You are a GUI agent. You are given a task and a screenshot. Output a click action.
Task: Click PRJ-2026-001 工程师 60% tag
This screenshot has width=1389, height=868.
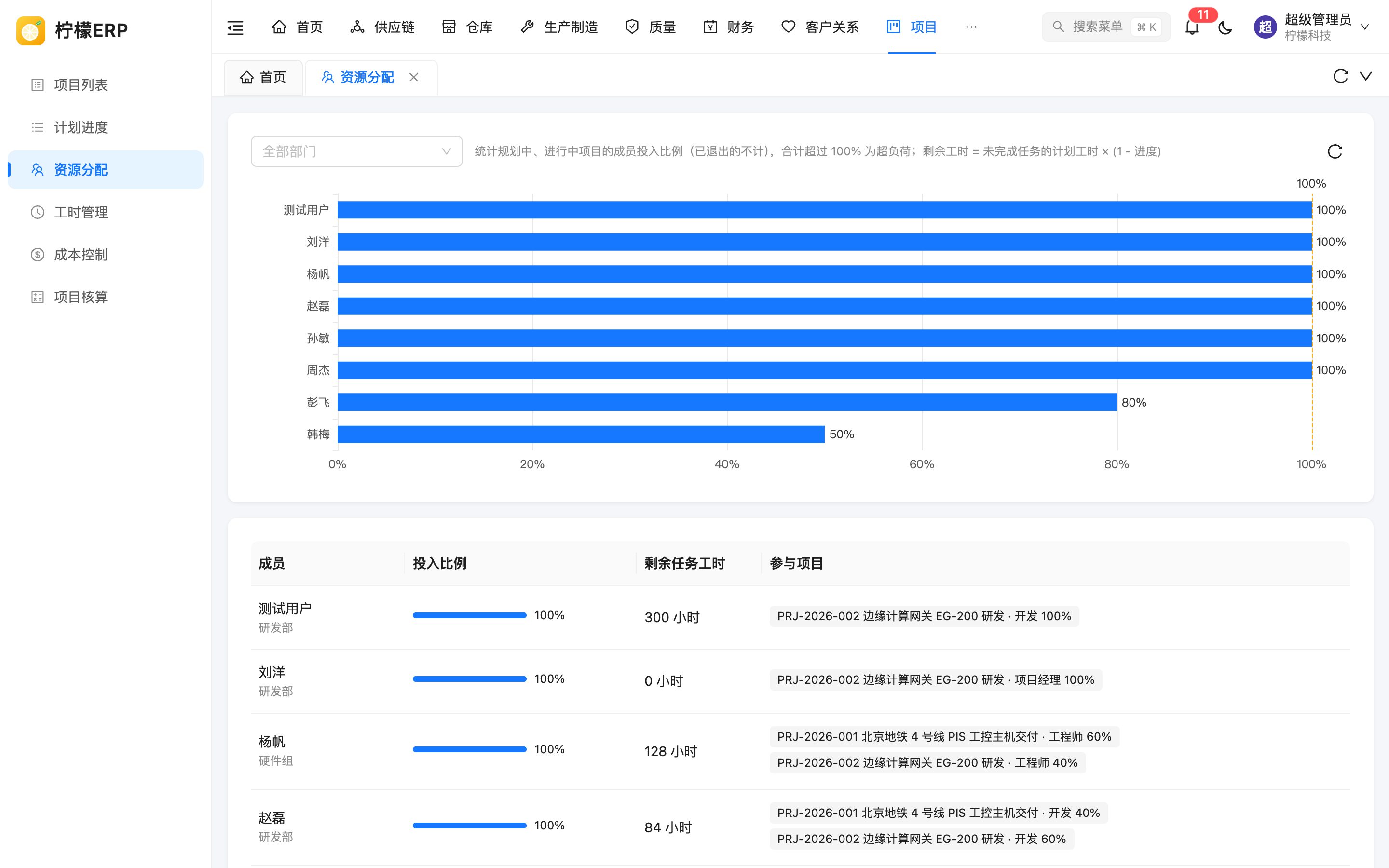tap(944, 736)
